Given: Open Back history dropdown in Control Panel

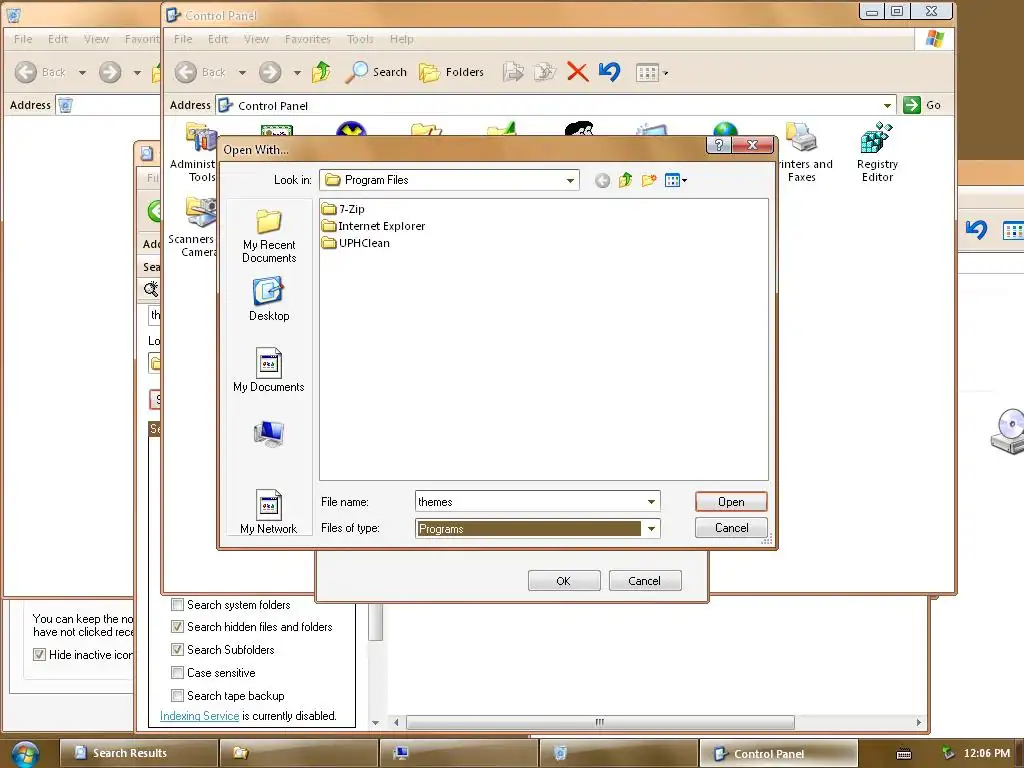Looking at the screenshot, I should click(242, 72).
